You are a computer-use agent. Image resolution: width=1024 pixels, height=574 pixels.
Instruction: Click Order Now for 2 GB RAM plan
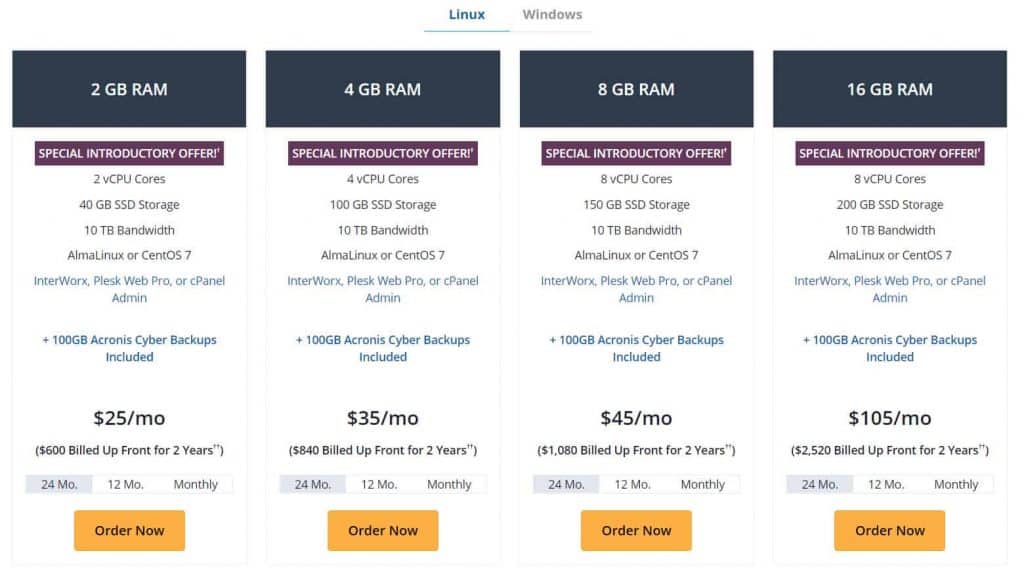click(129, 530)
